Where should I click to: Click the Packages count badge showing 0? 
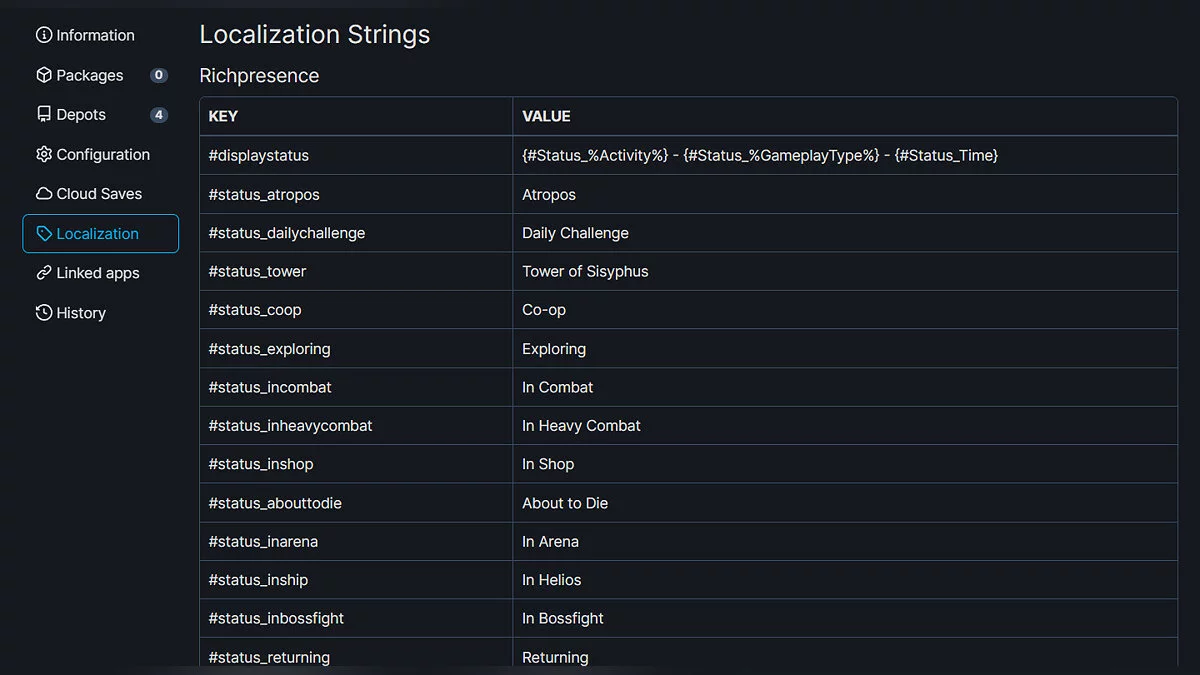tap(158, 75)
